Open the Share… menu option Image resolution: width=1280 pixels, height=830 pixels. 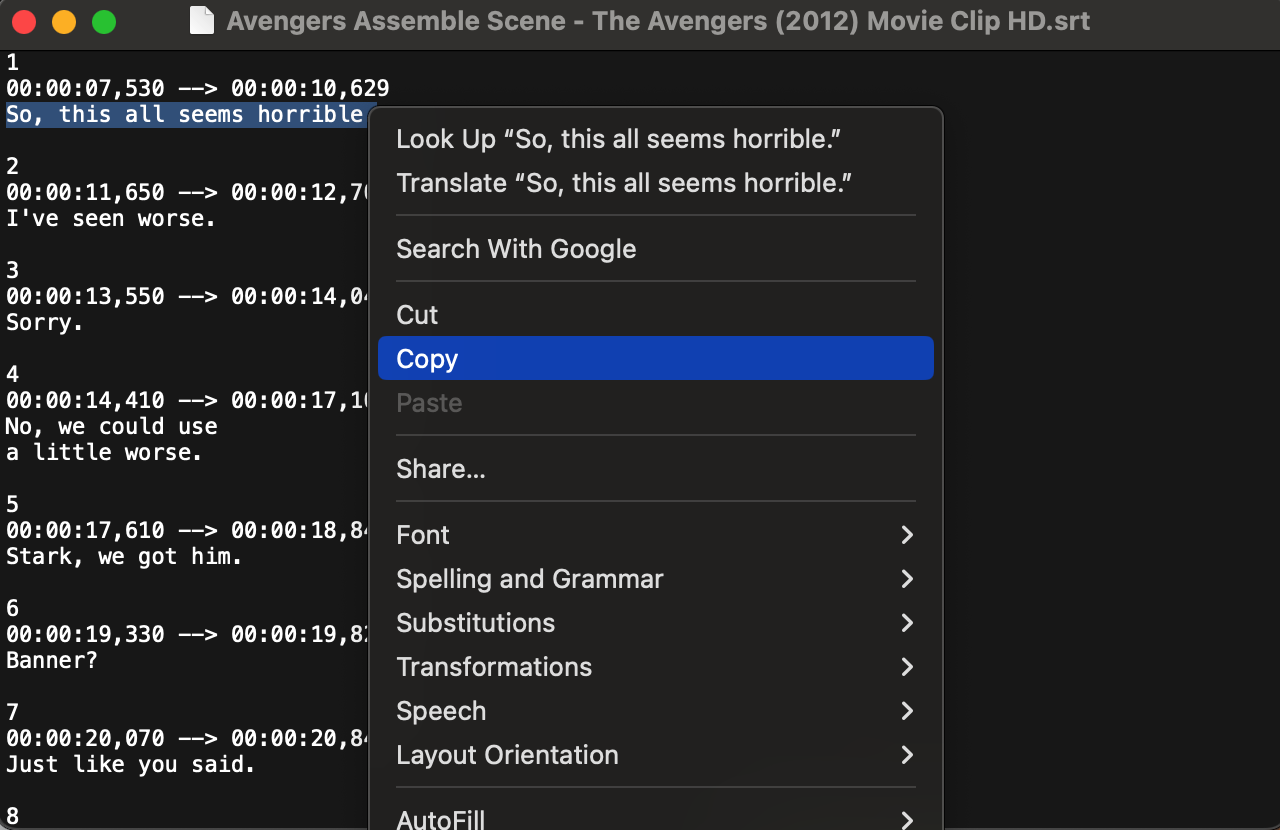coord(441,469)
